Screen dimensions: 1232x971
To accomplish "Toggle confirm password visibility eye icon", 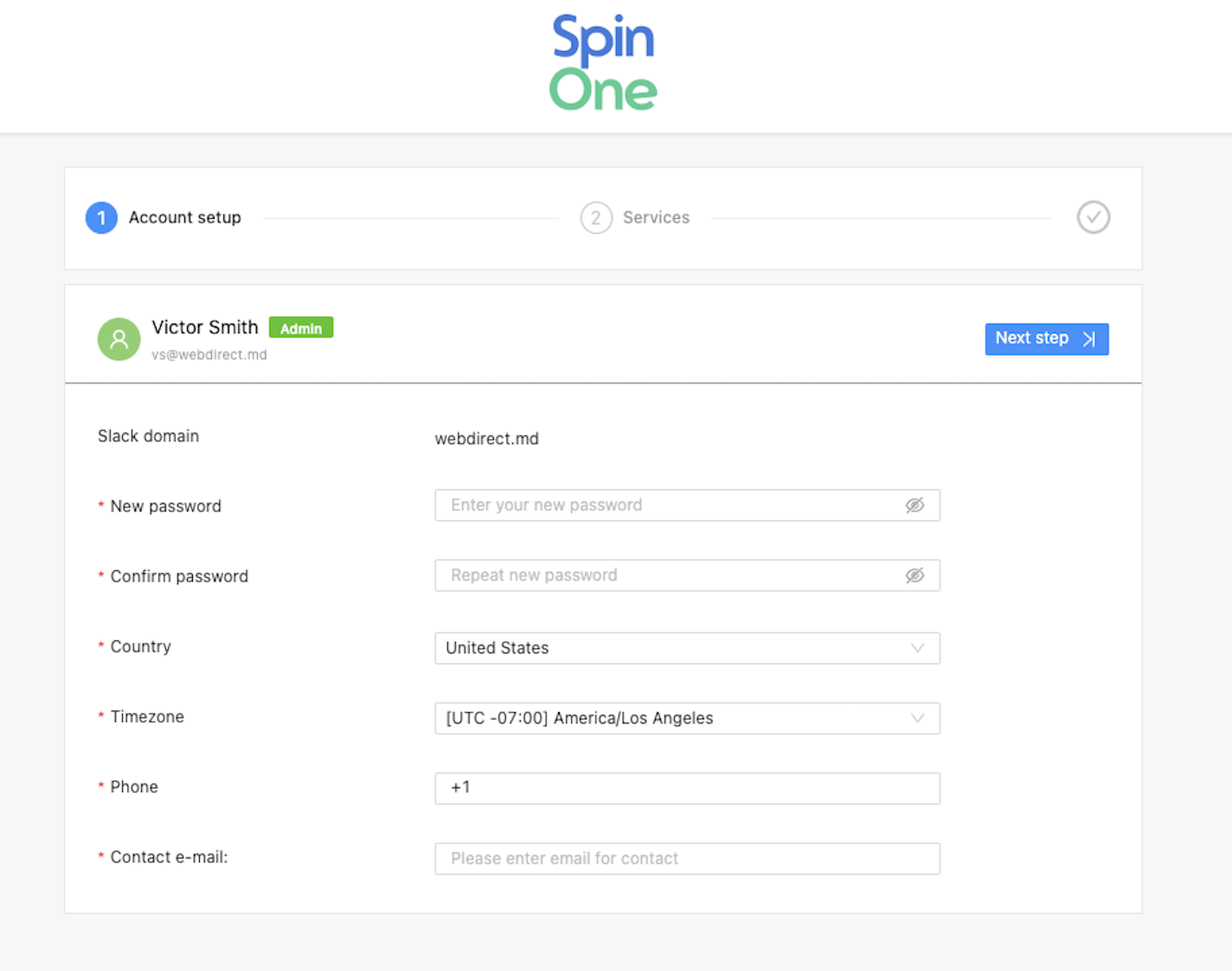I will (914, 576).
